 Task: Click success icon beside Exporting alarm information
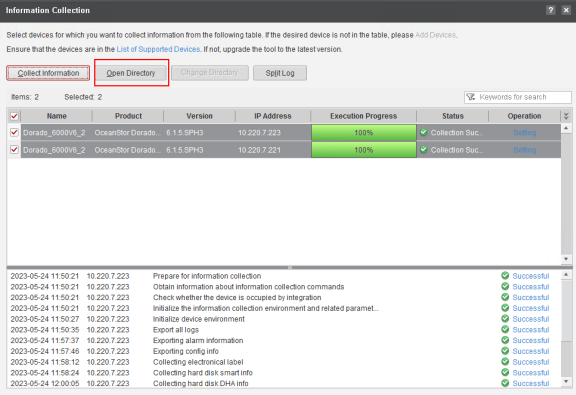coord(505,340)
